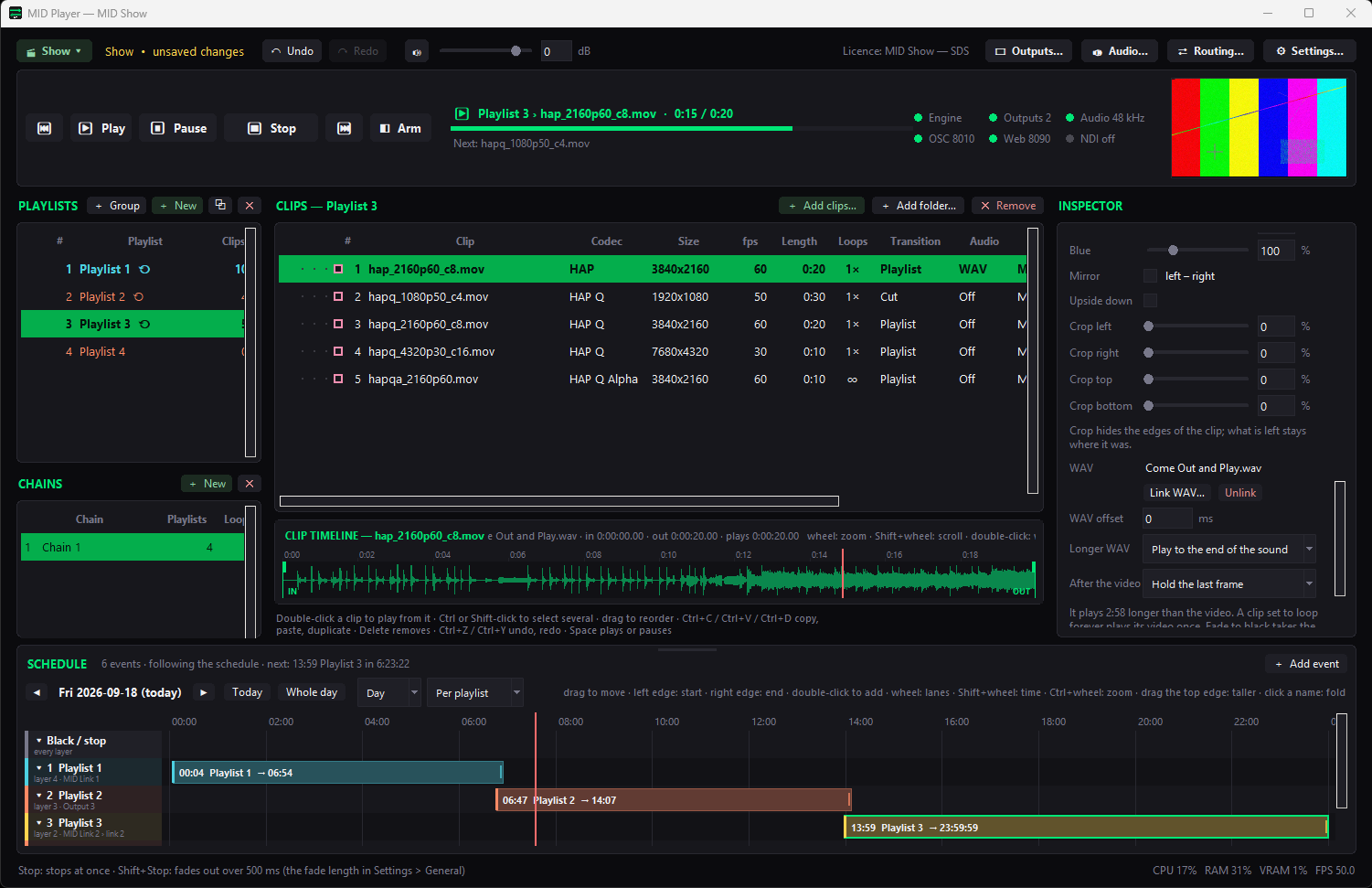The height and width of the screenshot is (888, 1372).
Task: Skip to the next clip in transport
Action: coord(344,128)
